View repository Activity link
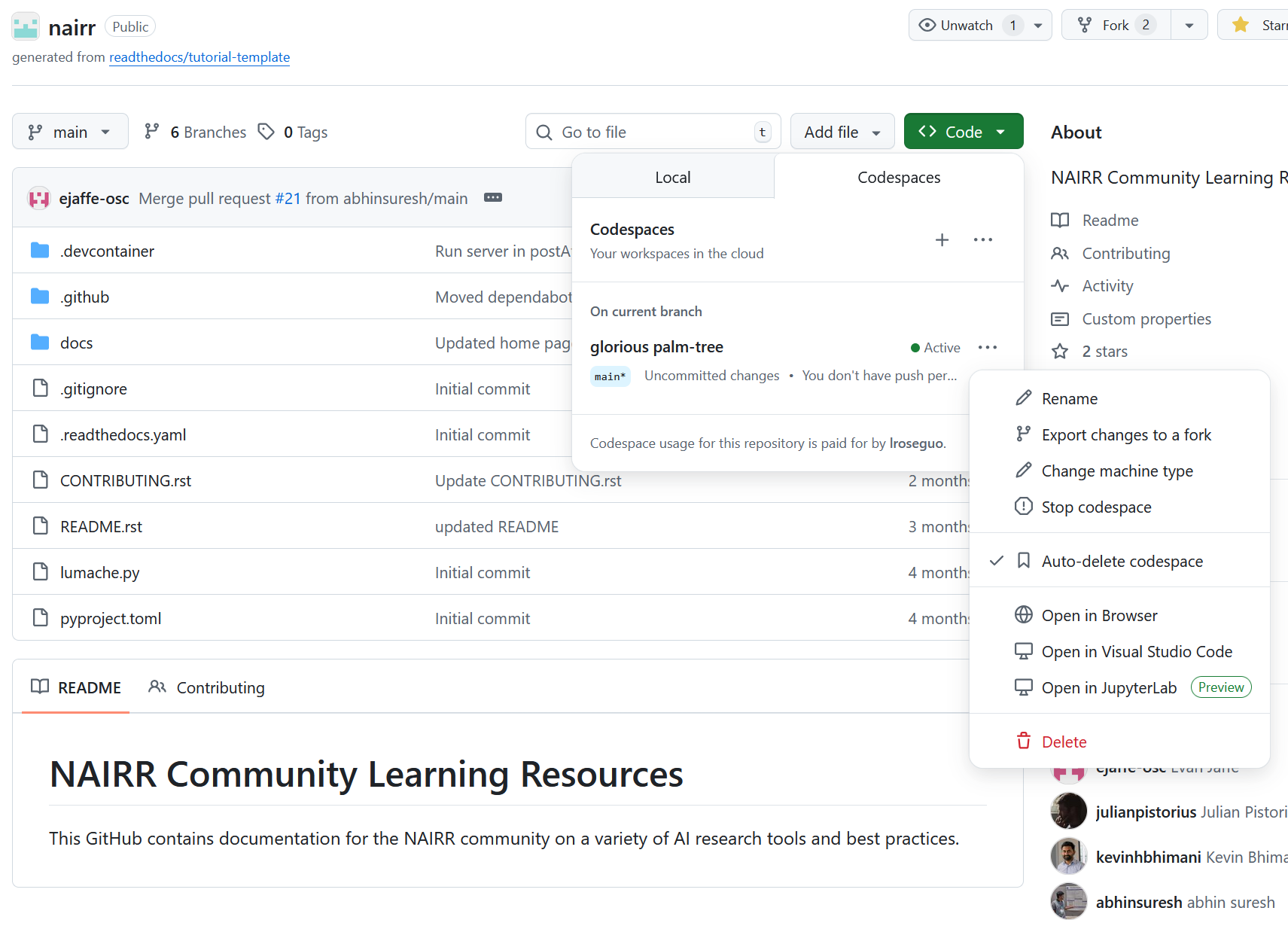This screenshot has width=1288, height=926. [x=1092, y=285]
